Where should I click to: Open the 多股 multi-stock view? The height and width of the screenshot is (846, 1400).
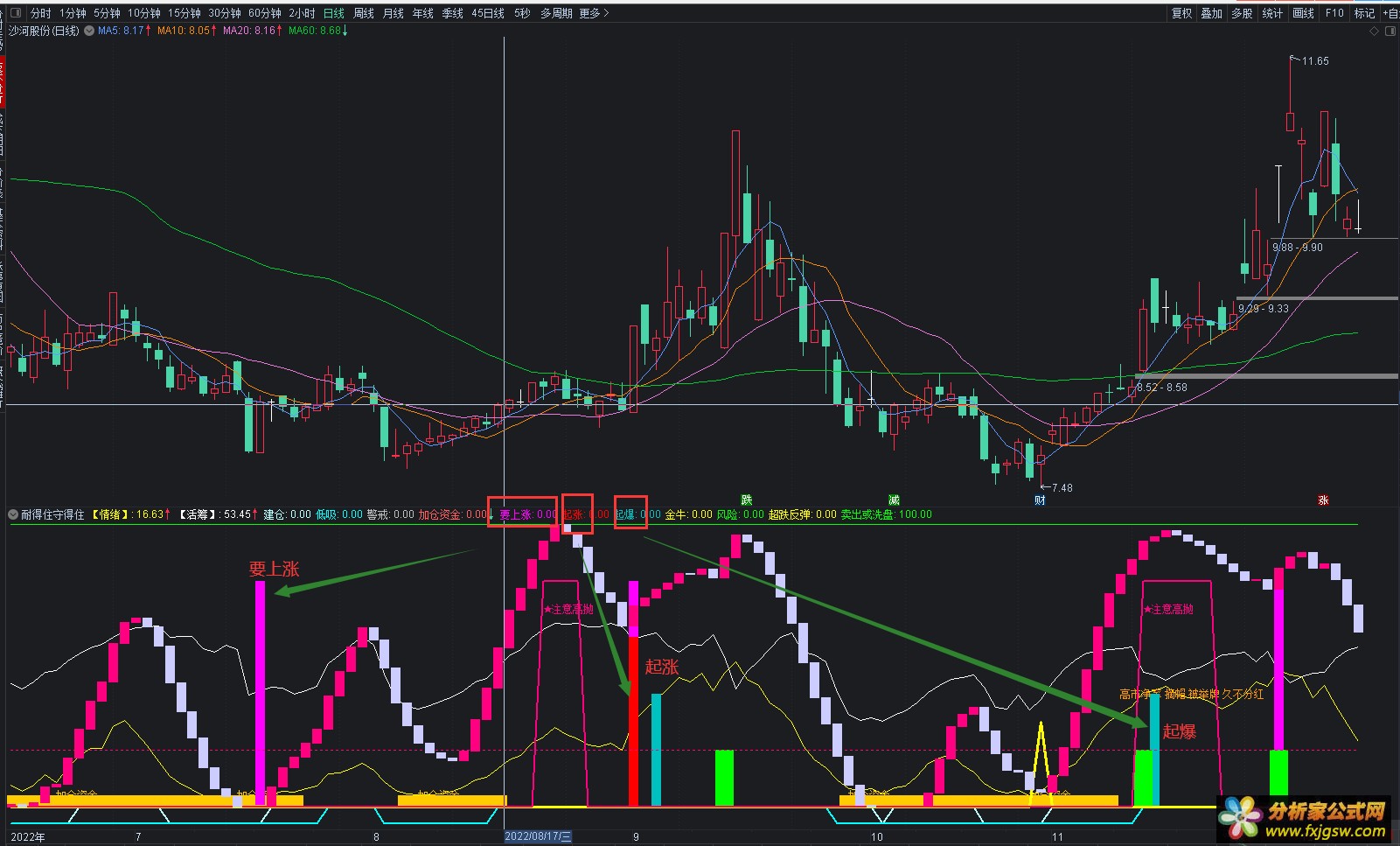click(1242, 13)
